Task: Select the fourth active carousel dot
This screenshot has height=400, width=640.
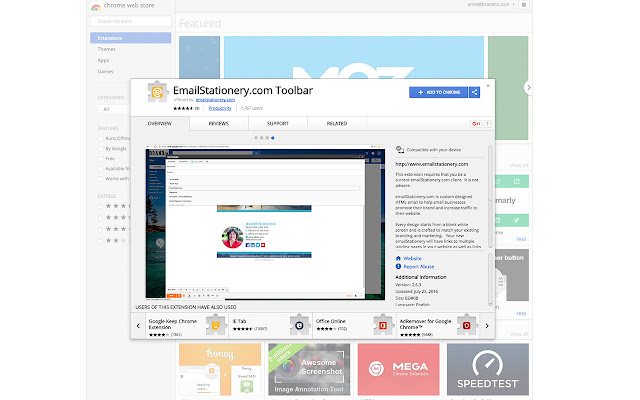Action: 273,138
